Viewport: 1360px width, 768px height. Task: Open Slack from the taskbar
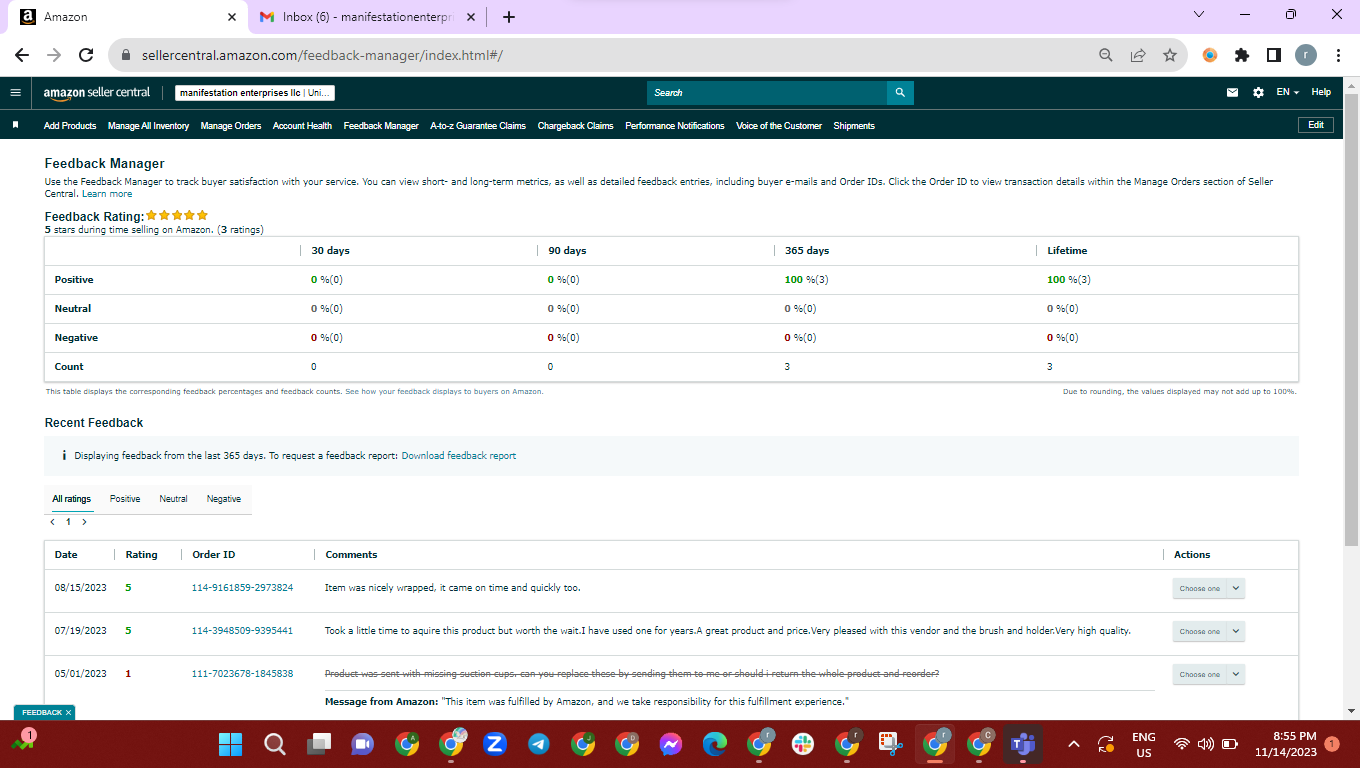coord(802,744)
